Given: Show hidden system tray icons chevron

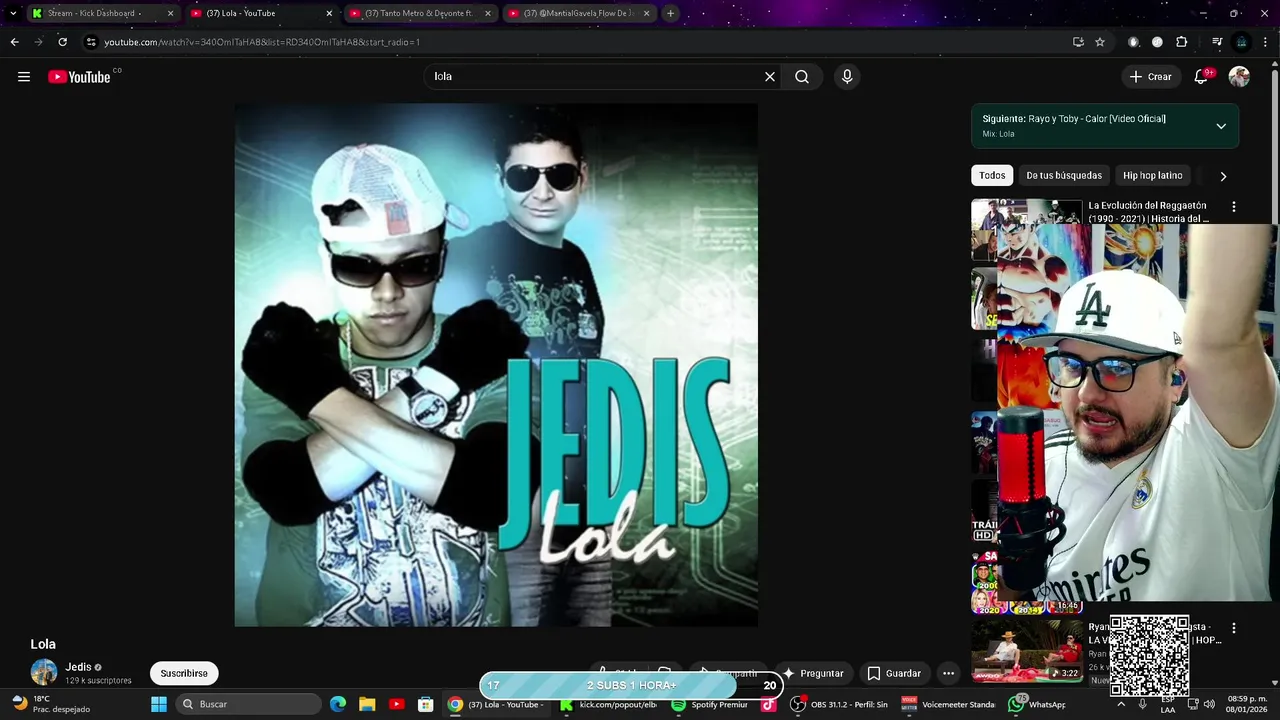Looking at the screenshot, I should coord(1120,704).
